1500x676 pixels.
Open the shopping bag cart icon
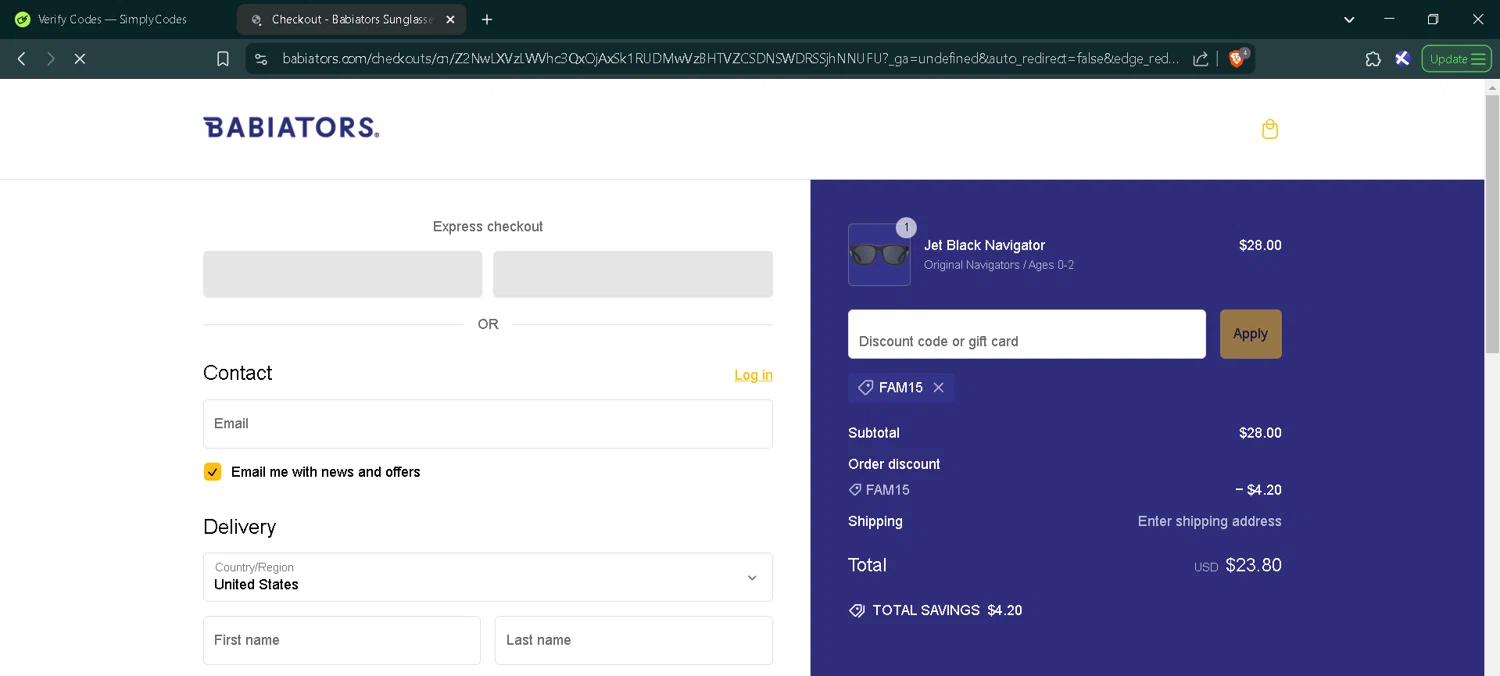pyautogui.click(x=1270, y=129)
